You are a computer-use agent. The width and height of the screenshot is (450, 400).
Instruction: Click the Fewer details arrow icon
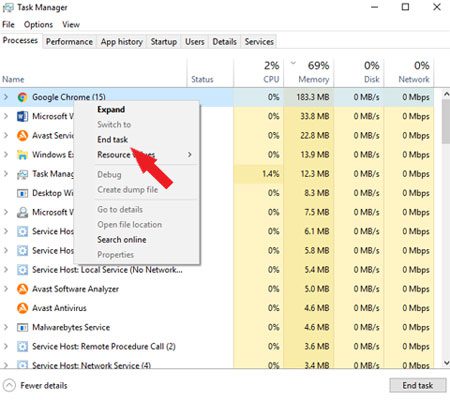9,386
